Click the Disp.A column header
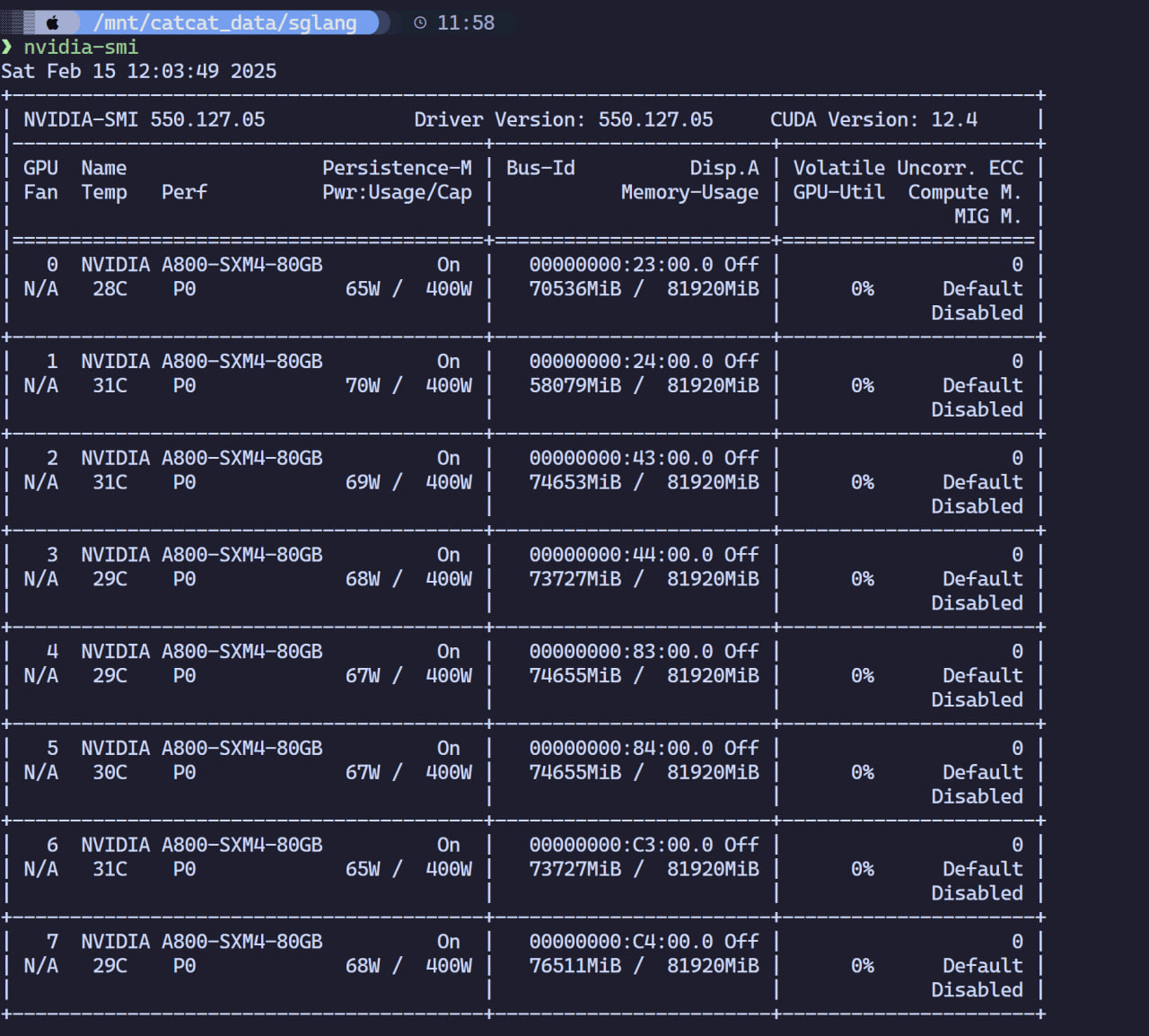This screenshot has width=1149, height=1036. [724, 168]
